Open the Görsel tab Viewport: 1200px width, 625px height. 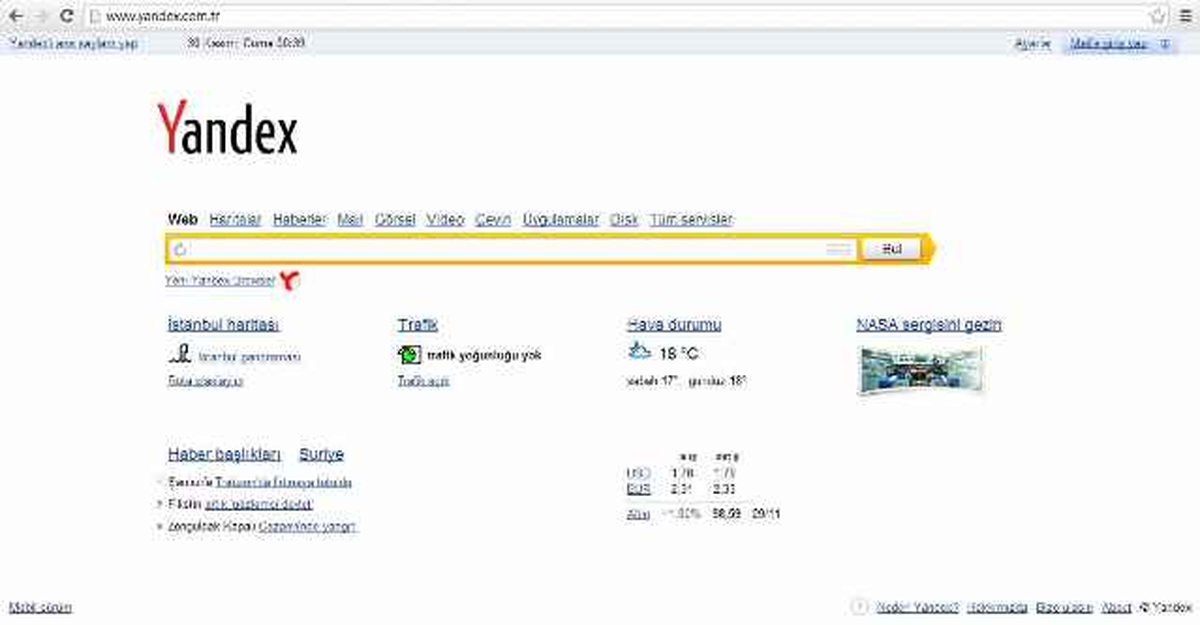pos(395,219)
